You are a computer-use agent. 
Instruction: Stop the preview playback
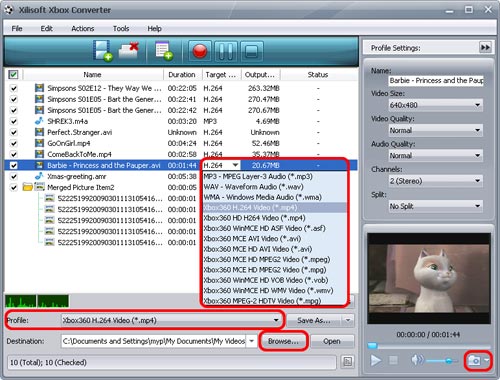[x=394, y=360]
